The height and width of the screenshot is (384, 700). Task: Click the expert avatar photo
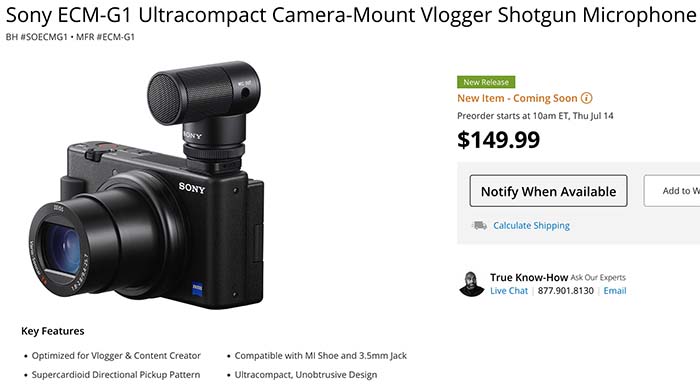coord(471,284)
